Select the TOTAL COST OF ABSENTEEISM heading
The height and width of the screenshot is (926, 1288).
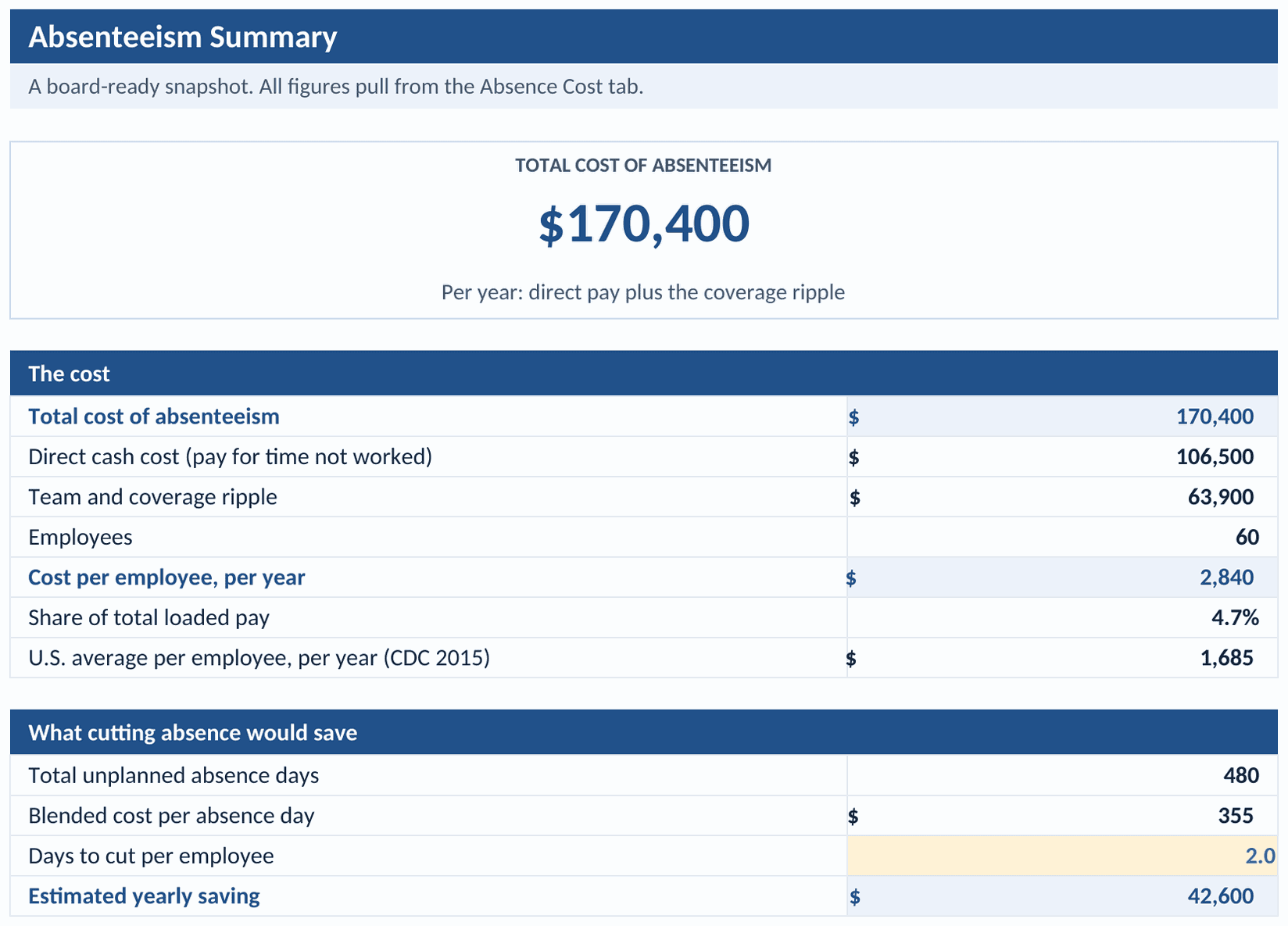pyautogui.click(x=643, y=165)
